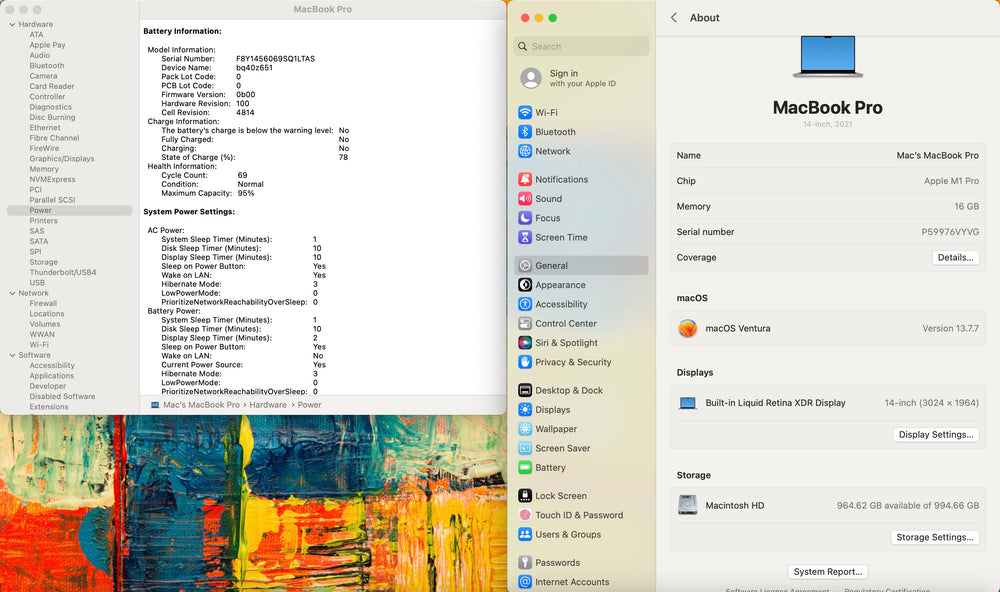
Task: Click the Bluetooth icon in System Settings sidebar
Action: (x=525, y=131)
